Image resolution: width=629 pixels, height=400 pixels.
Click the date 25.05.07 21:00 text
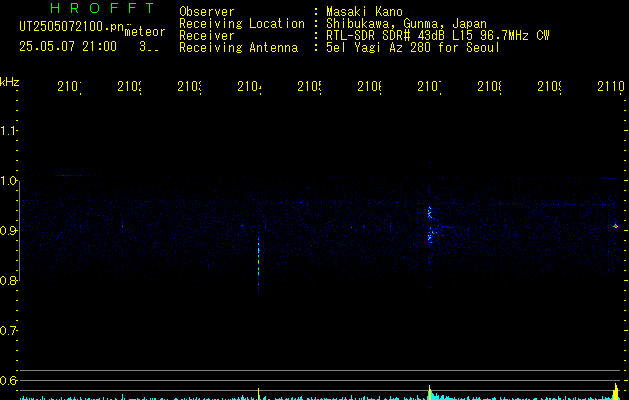tap(68, 47)
